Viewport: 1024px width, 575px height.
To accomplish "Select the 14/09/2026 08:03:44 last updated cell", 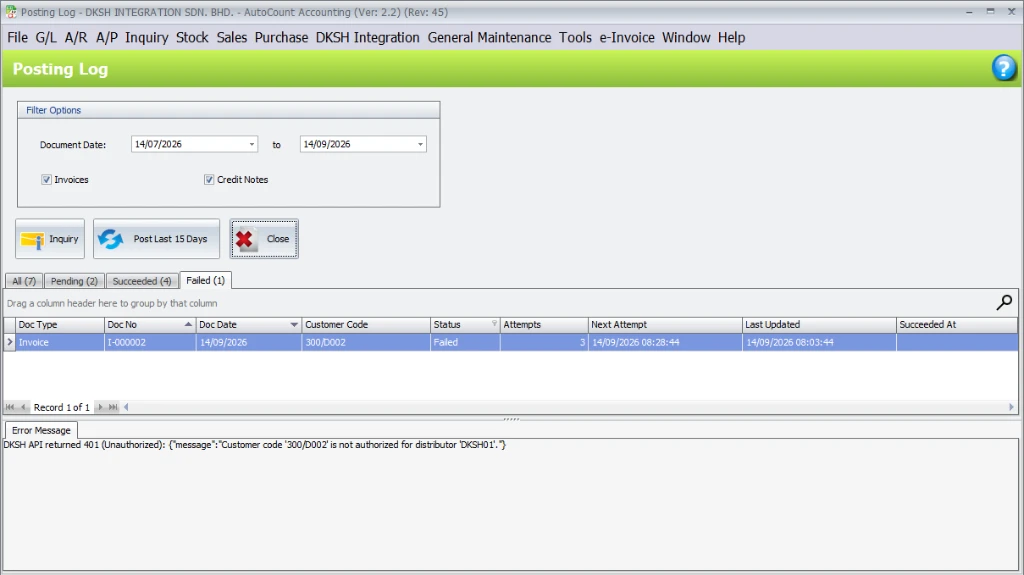I will 819,342.
